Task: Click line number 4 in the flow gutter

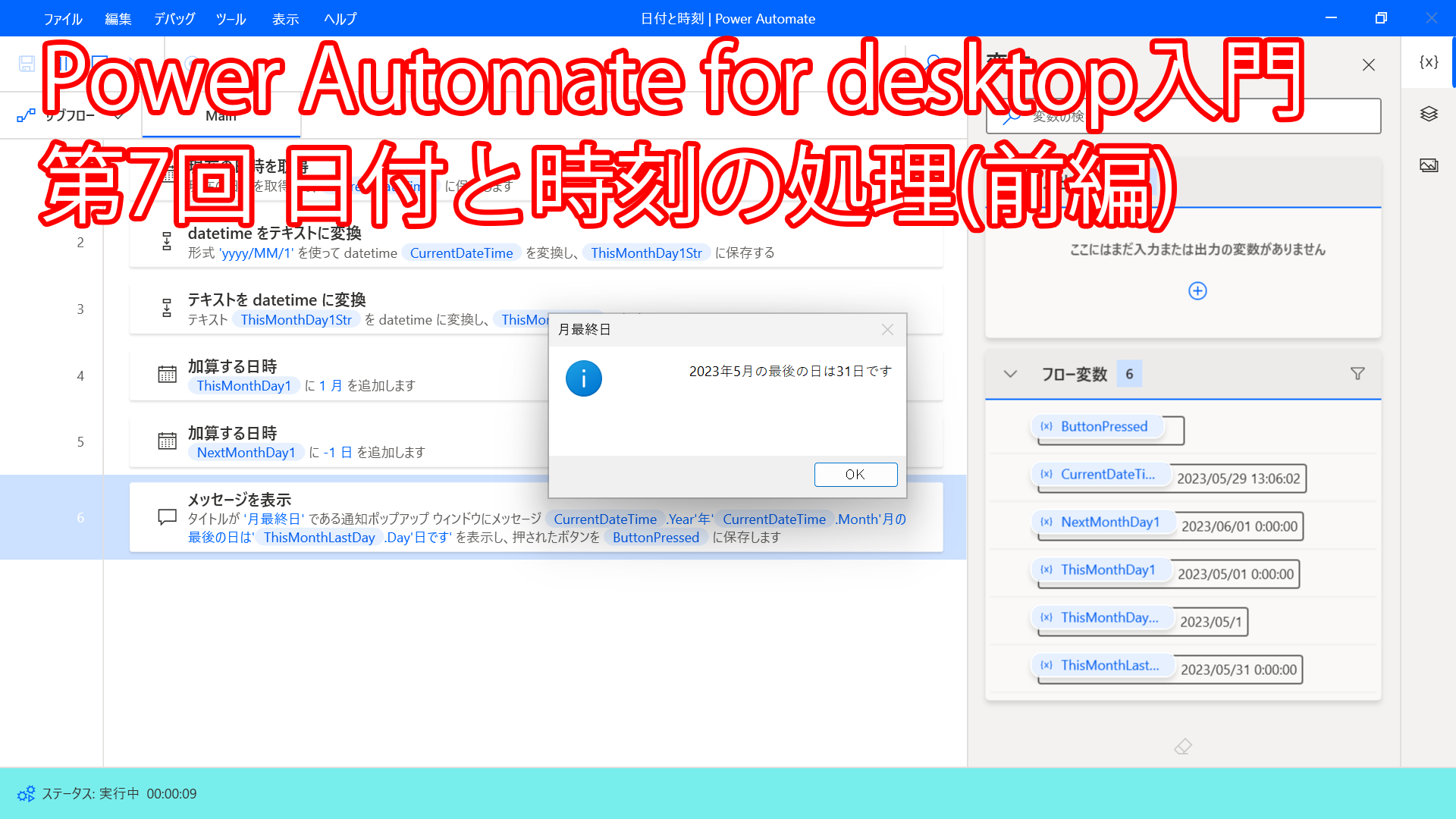Action: point(80,376)
